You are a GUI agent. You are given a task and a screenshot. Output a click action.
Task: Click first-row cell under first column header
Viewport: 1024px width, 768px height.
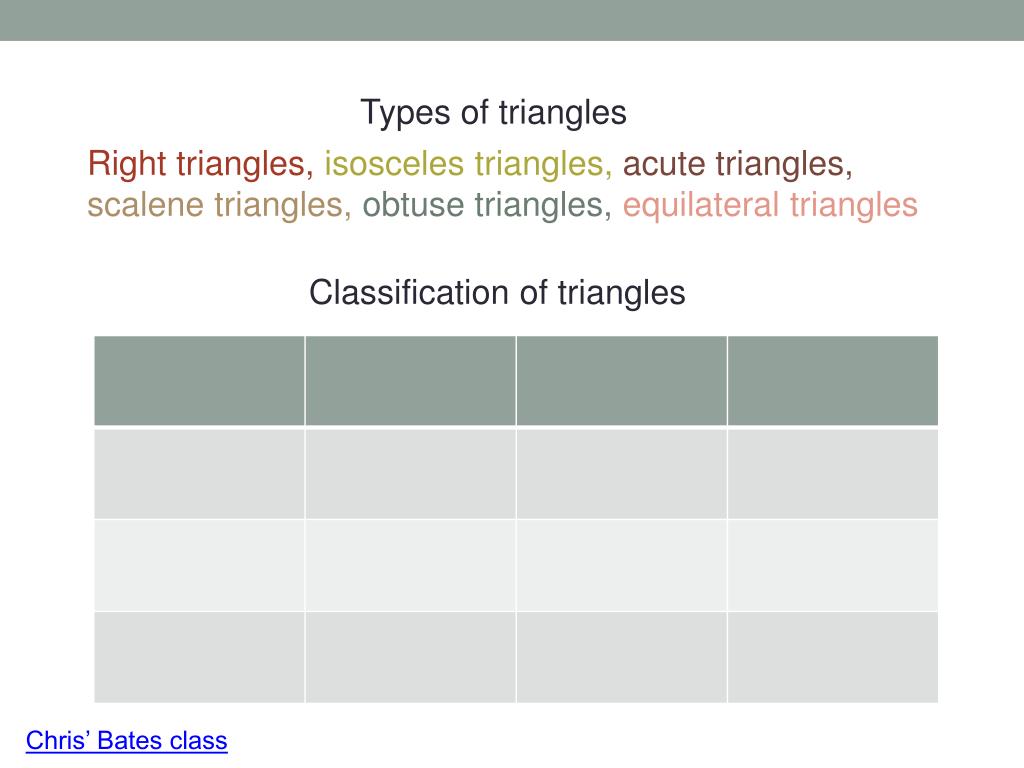point(199,473)
